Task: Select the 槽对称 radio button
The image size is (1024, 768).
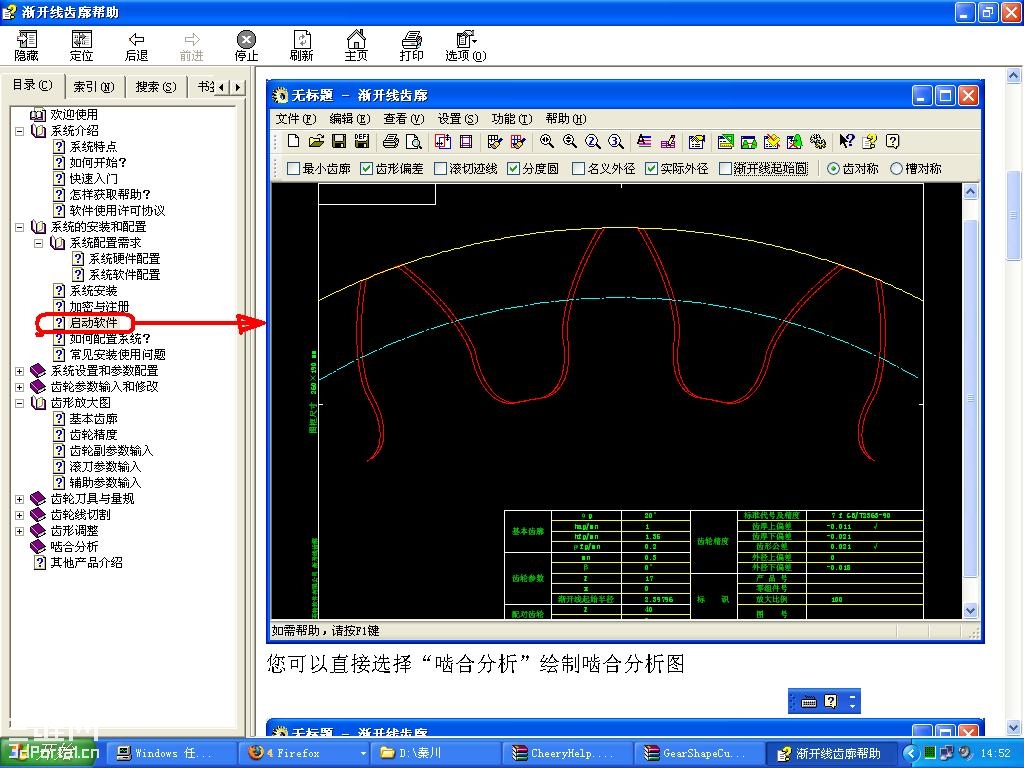Action: 897,168
